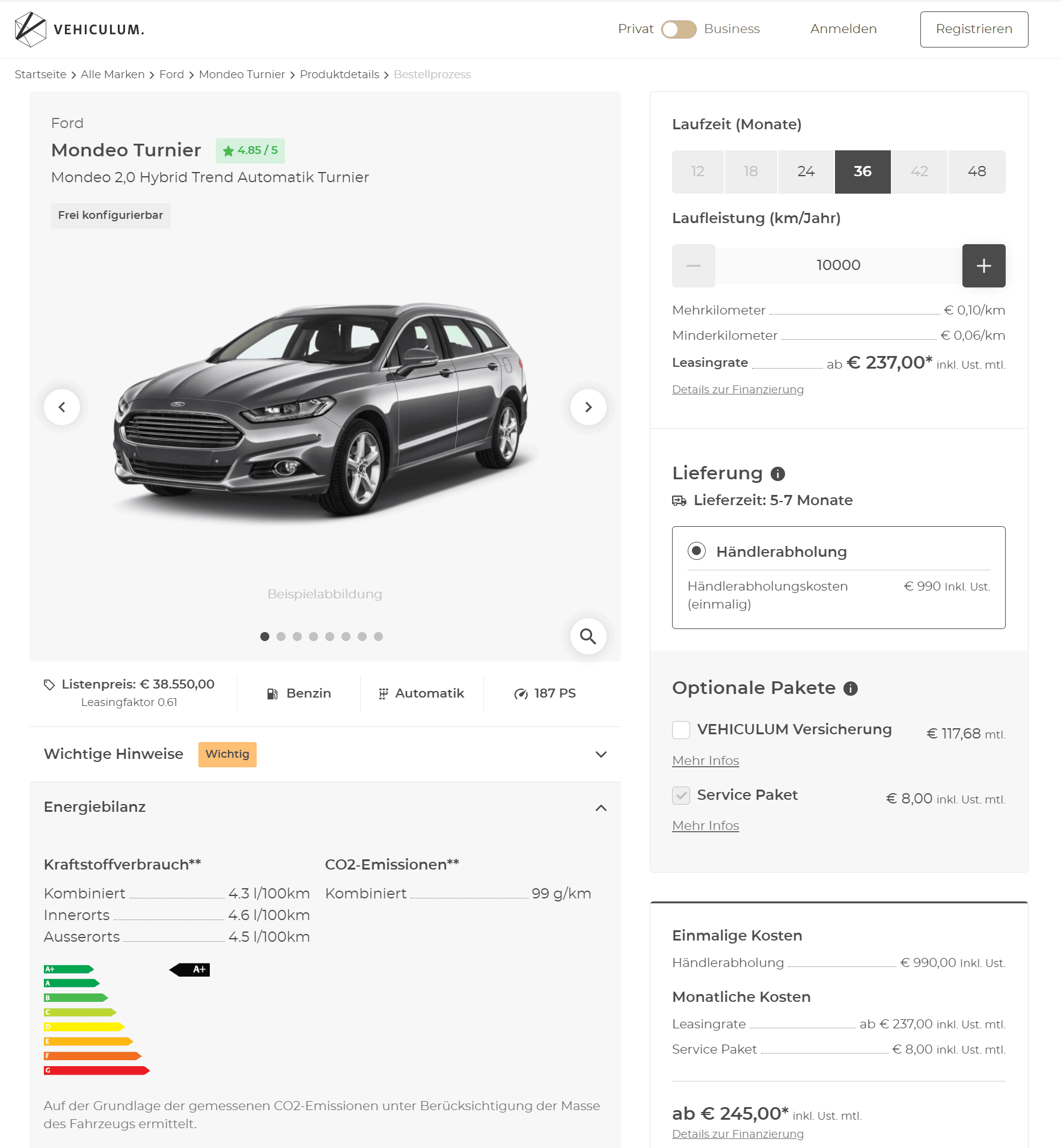Viewport: 1061px width, 1148px height.
Task: Click the Vehiculum logo icon
Action: [x=30, y=29]
